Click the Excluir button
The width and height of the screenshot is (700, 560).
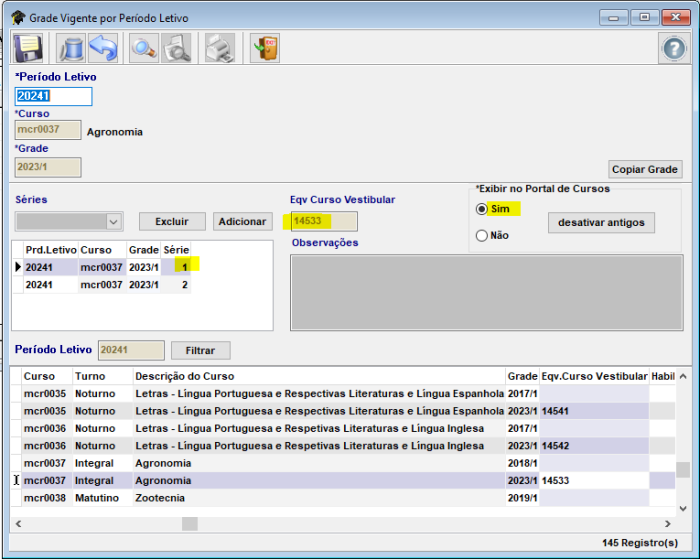pos(171,221)
